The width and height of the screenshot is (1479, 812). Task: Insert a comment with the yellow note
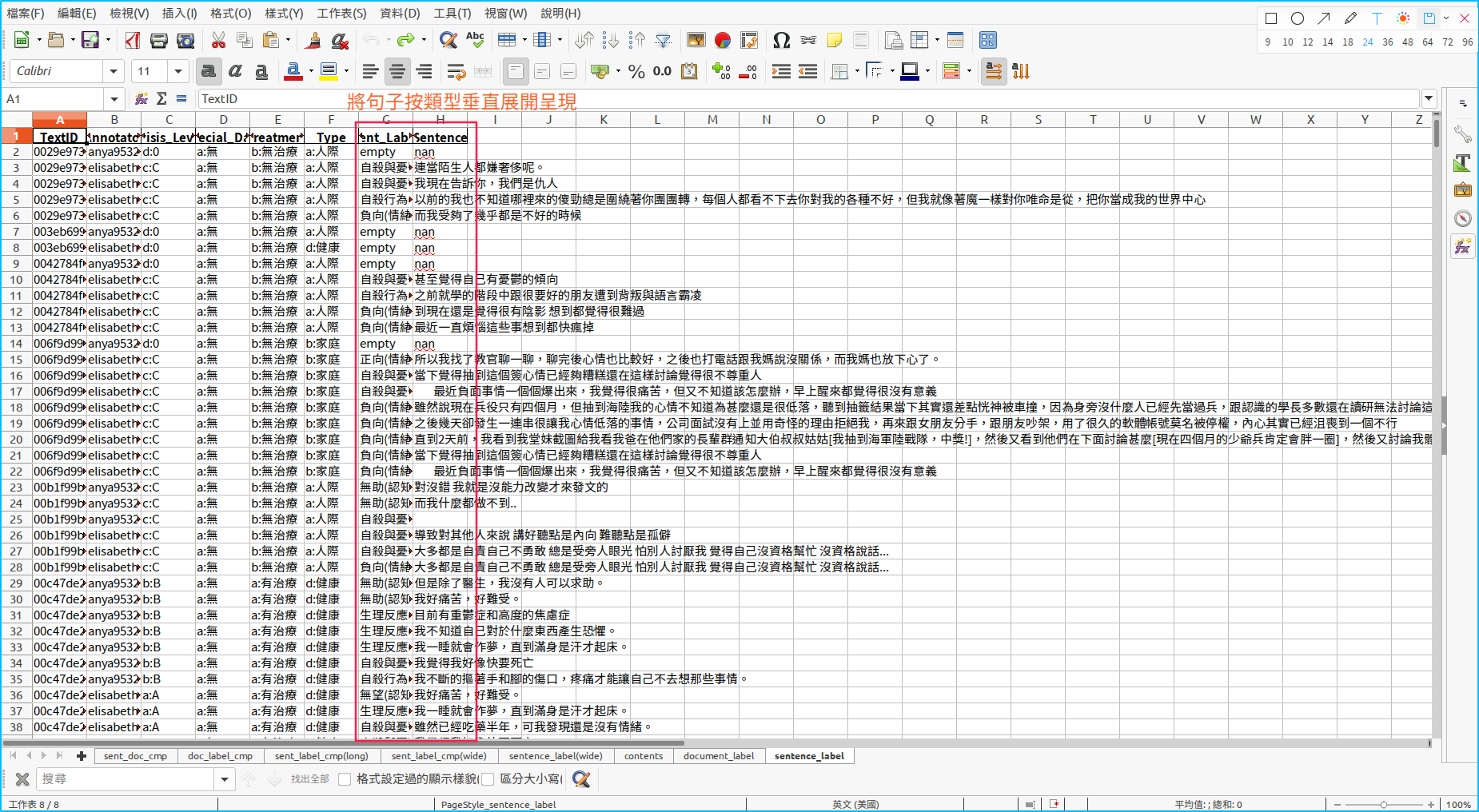pyautogui.click(x=835, y=40)
